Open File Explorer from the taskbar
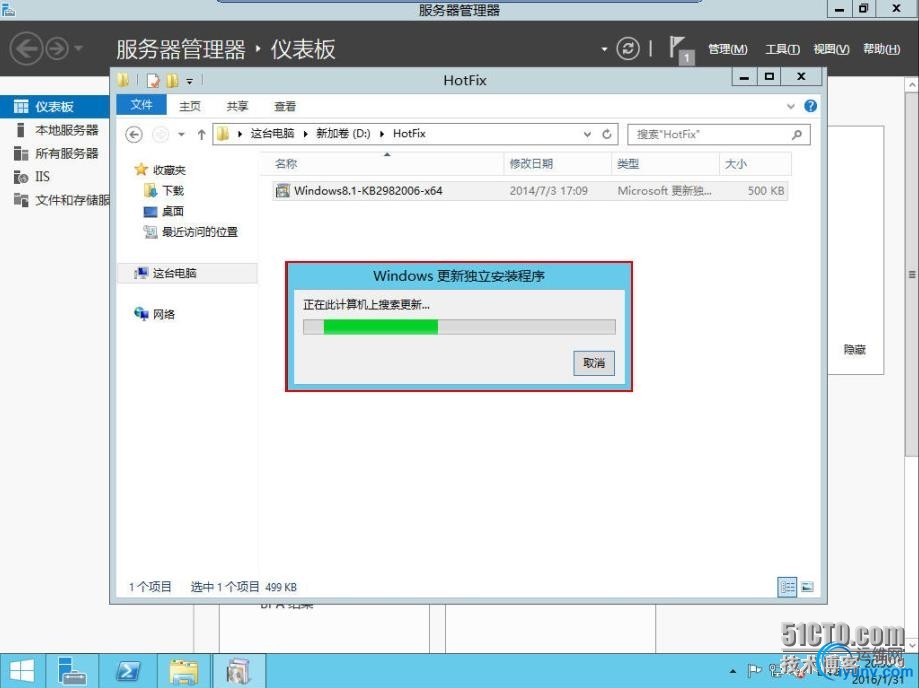Screen dimensions: 919x688 (x=183, y=671)
